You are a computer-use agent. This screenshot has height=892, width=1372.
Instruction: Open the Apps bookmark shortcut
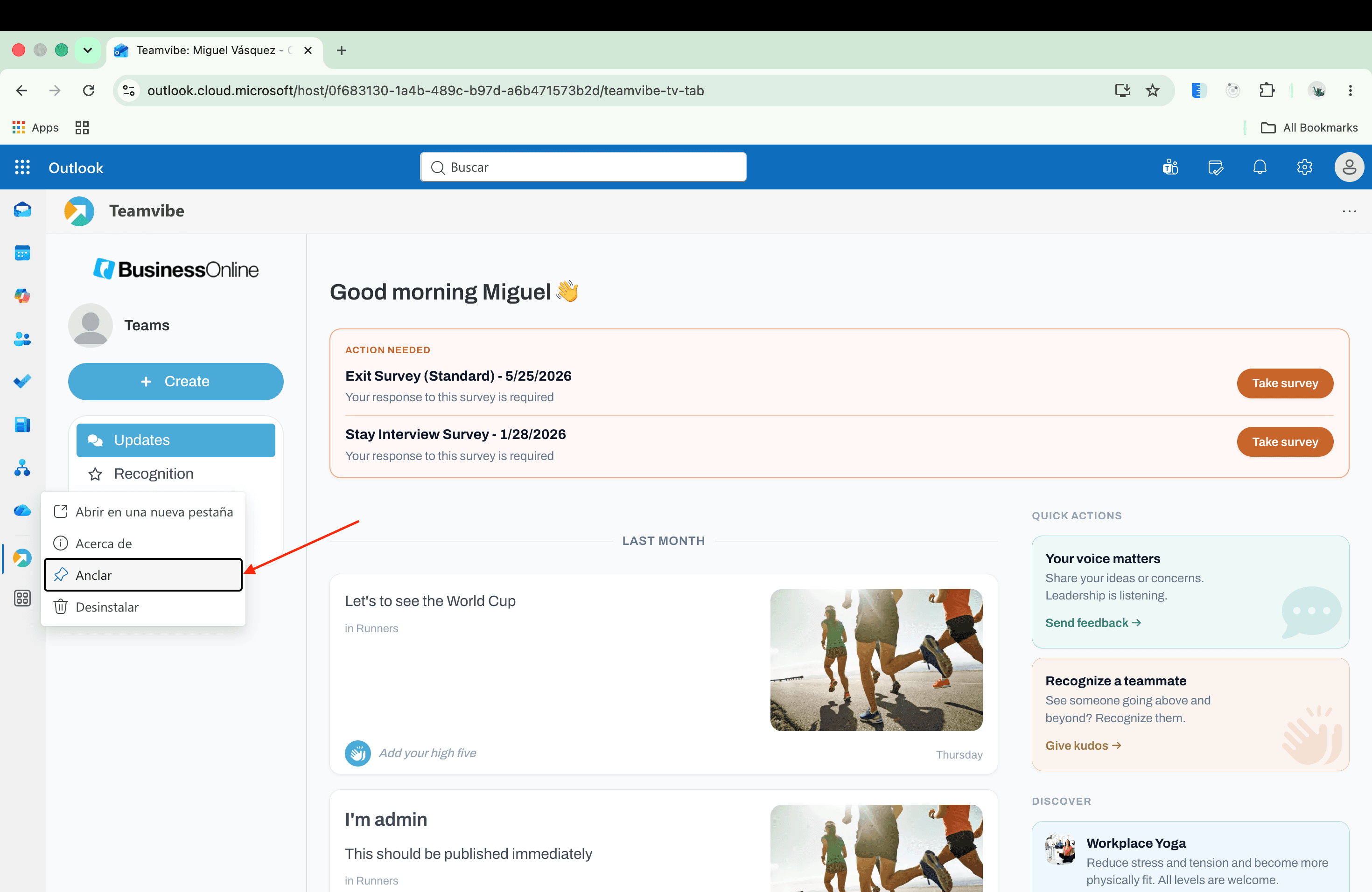[35, 127]
